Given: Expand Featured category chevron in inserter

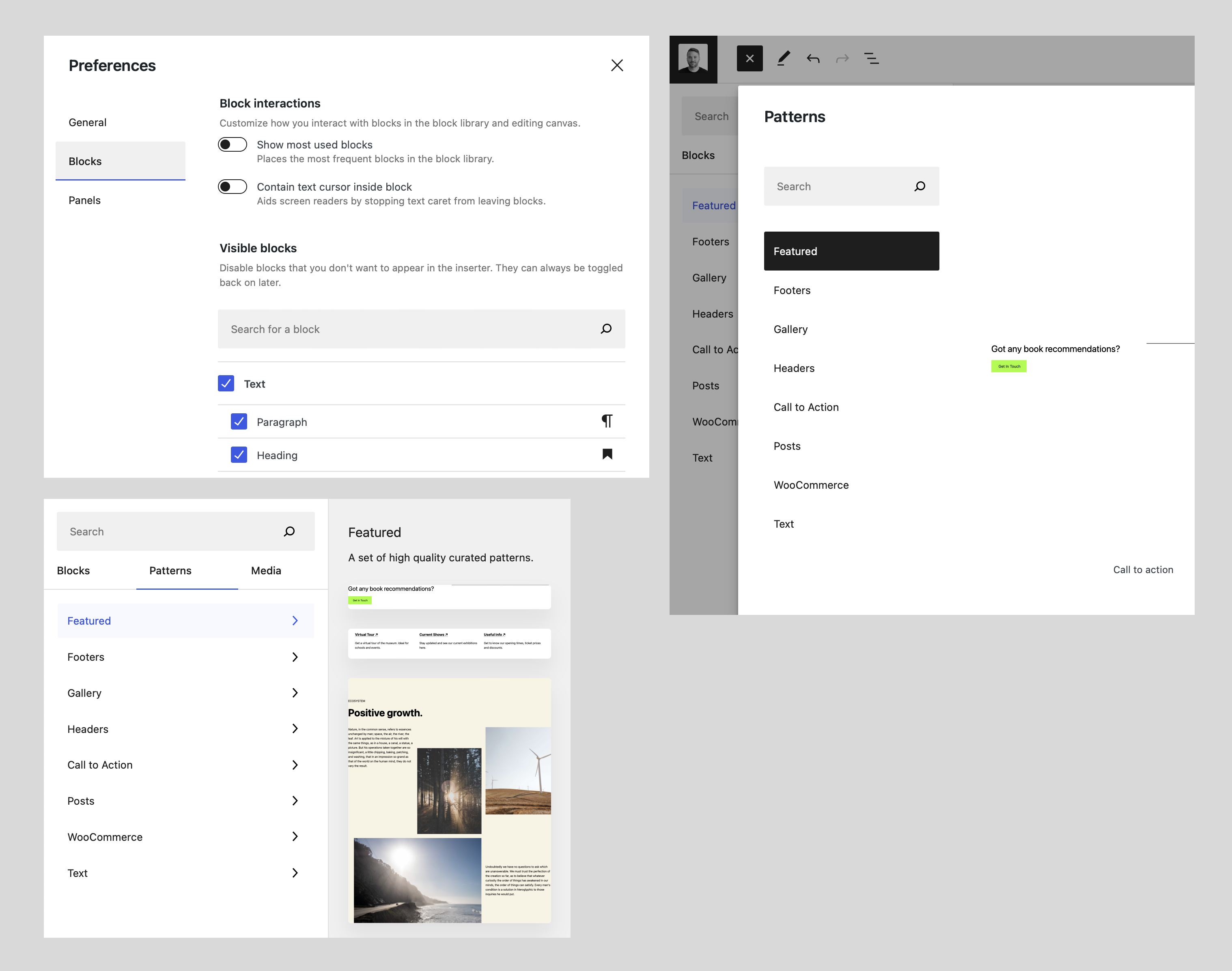Looking at the screenshot, I should click(295, 620).
